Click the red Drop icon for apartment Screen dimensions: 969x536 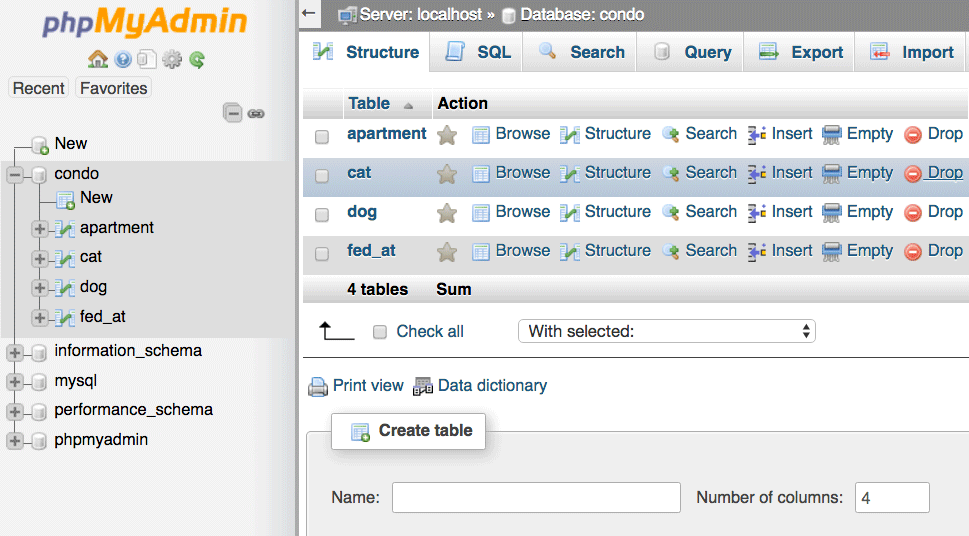click(913, 134)
